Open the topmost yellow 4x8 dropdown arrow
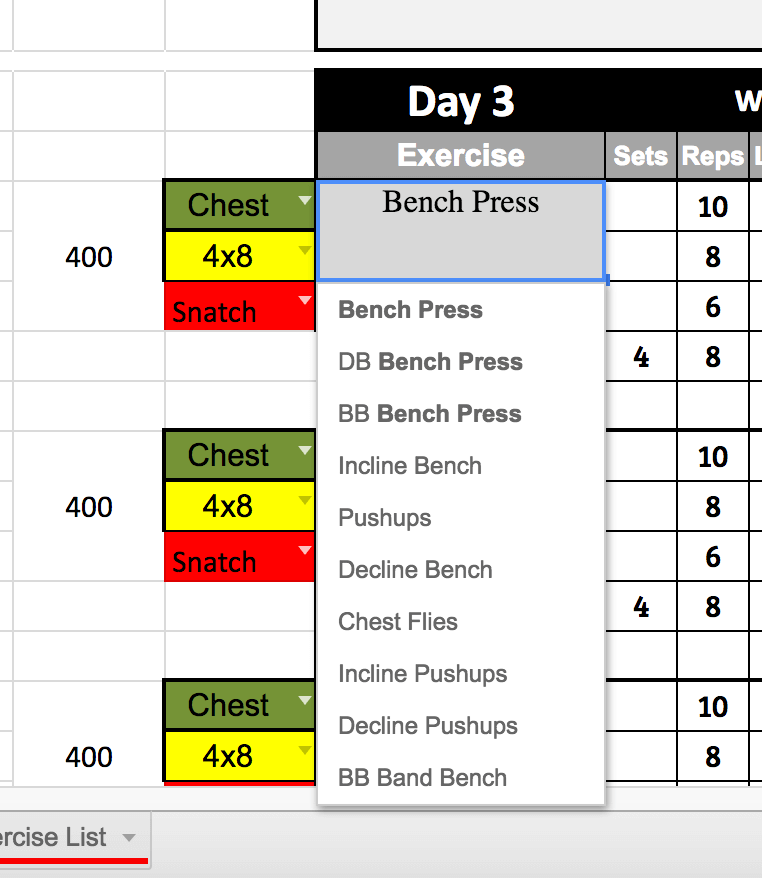762x878 pixels. pos(305,251)
